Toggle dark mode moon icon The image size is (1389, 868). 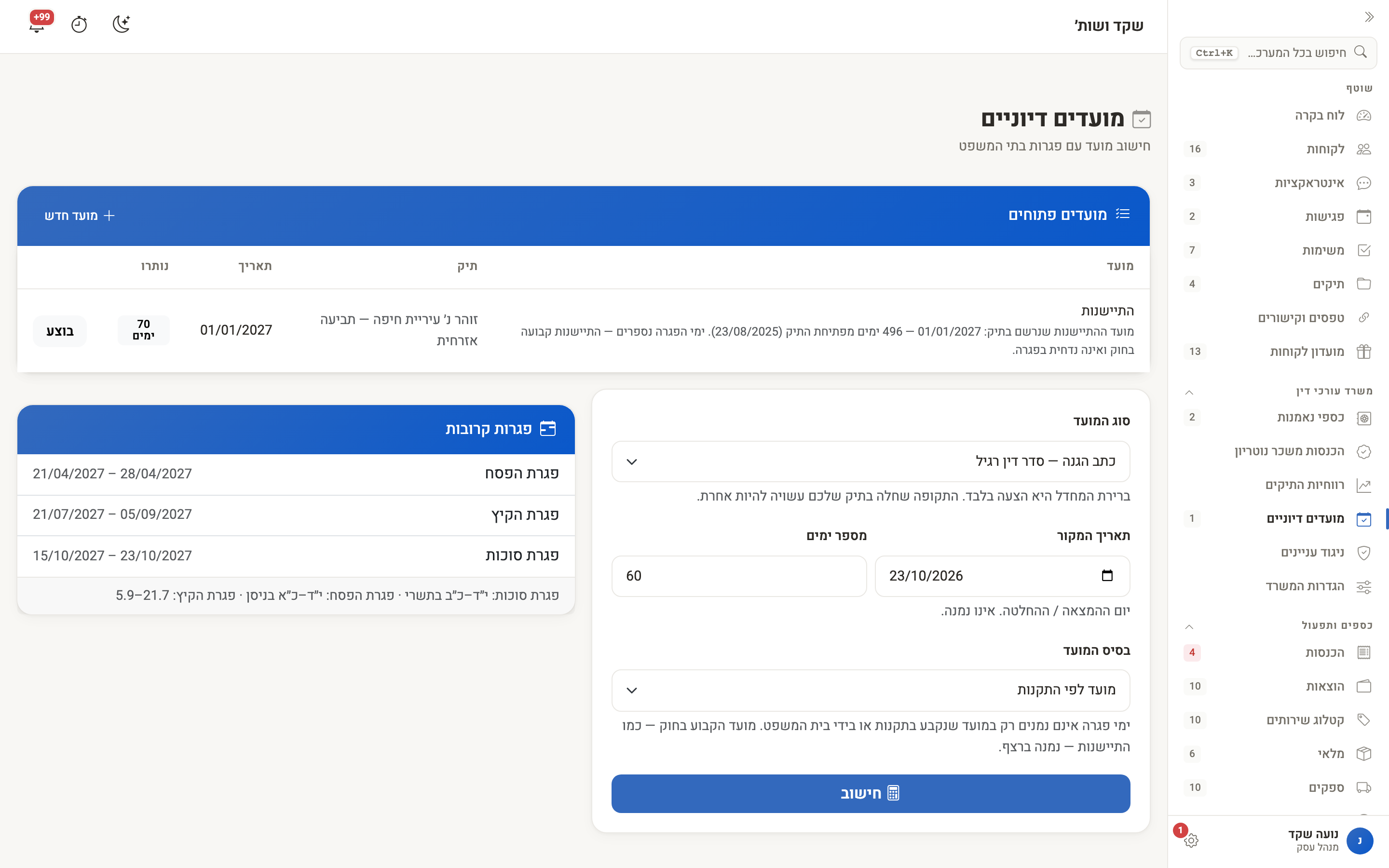(x=121, y=24)
